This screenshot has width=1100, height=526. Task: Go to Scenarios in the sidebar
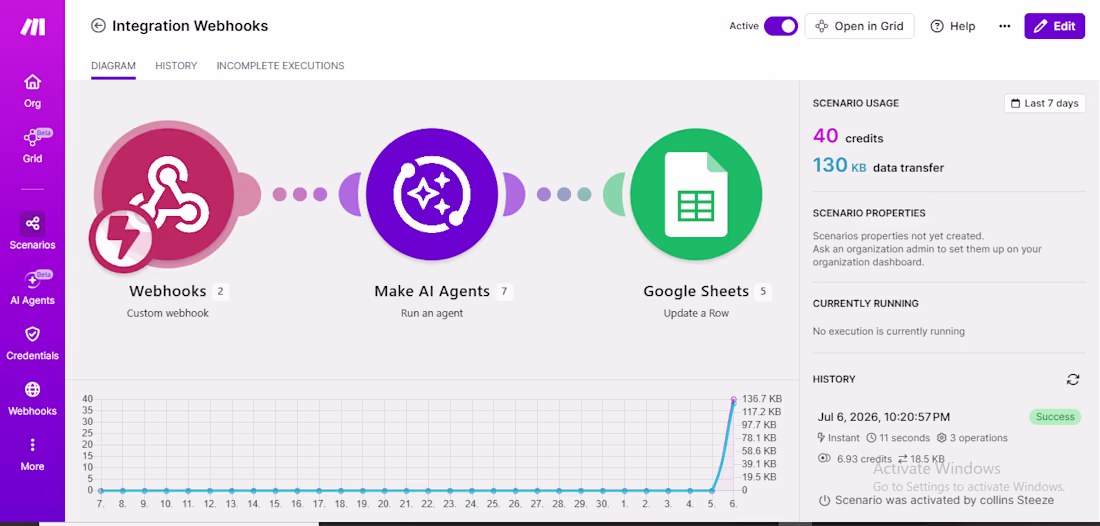pos(32,231)
